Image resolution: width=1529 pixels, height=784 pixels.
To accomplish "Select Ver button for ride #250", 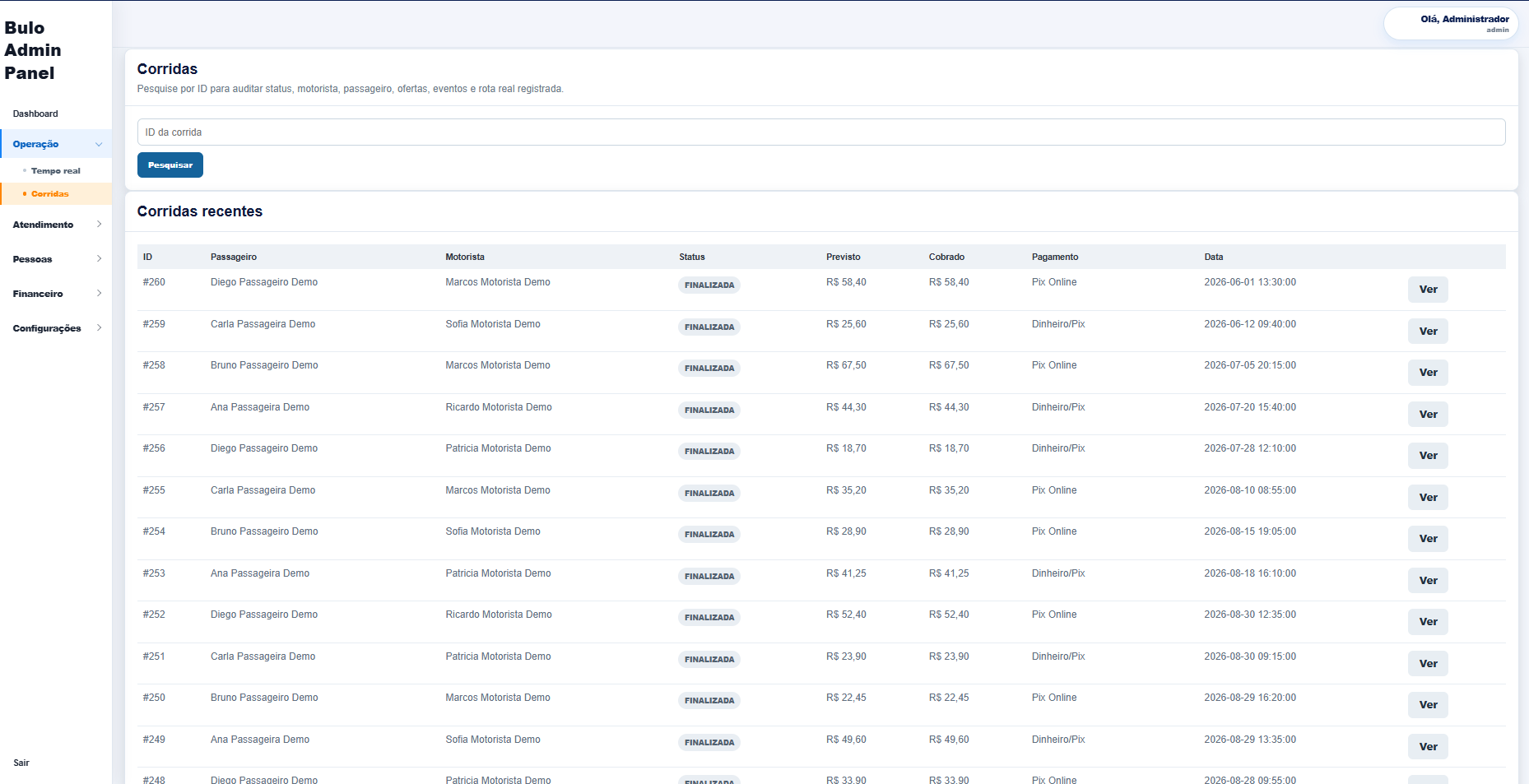I will 1428,705.
